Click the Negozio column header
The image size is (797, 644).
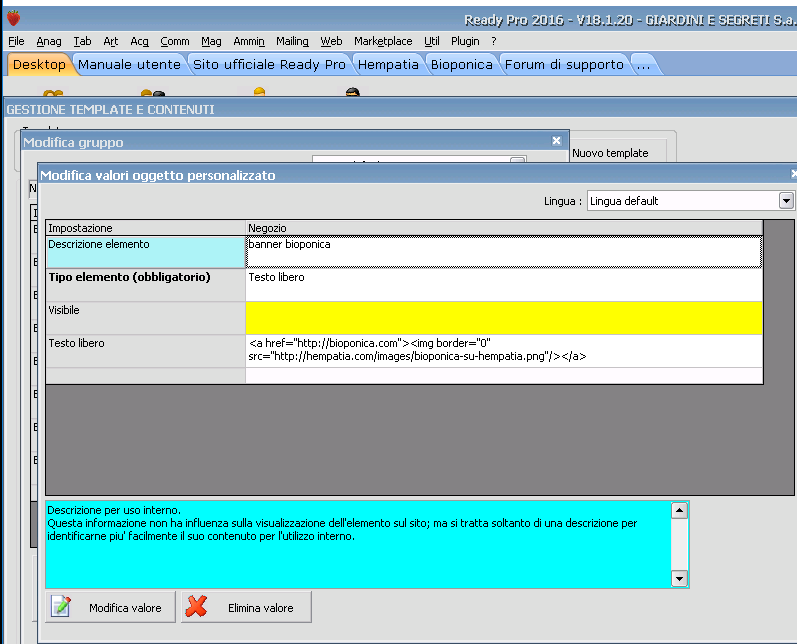coord(504,228)
